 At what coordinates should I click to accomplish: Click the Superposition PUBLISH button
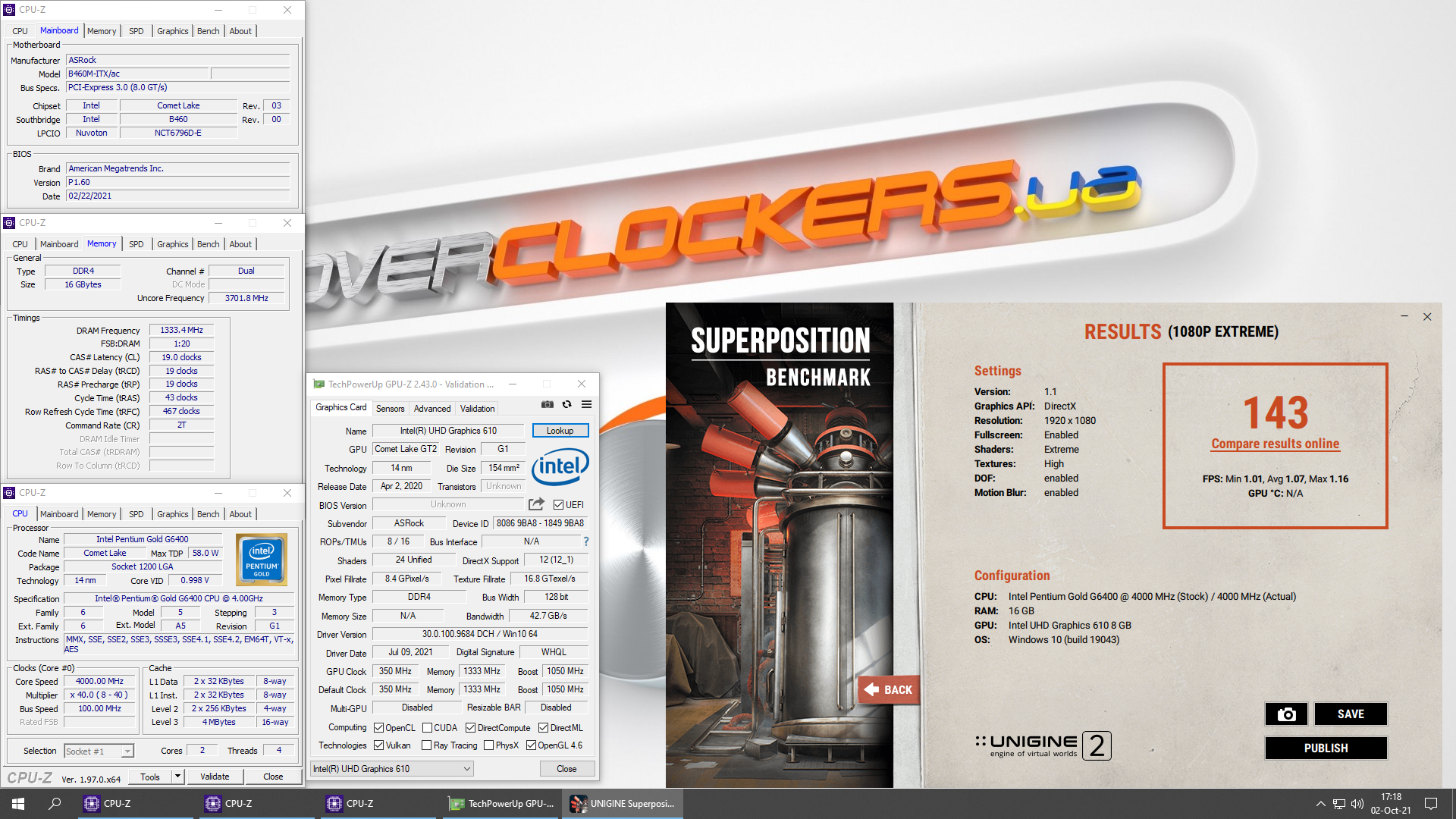click(x=1326, y=748)
